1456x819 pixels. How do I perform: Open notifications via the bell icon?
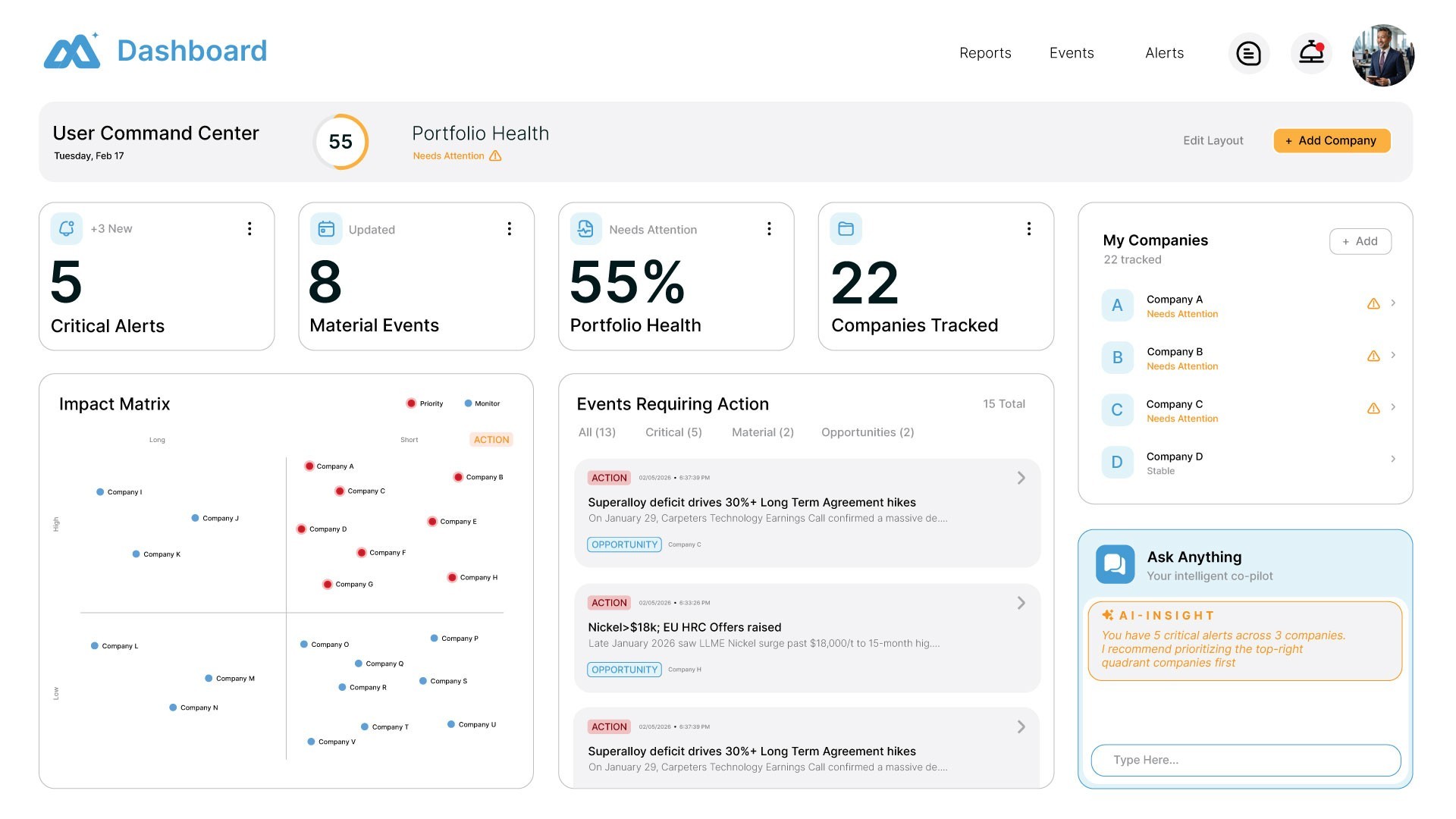click(x=1310, y=55)
